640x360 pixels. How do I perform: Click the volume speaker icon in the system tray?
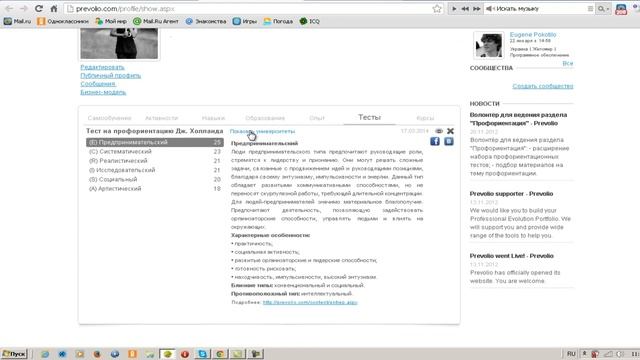[x=620, y=354]
